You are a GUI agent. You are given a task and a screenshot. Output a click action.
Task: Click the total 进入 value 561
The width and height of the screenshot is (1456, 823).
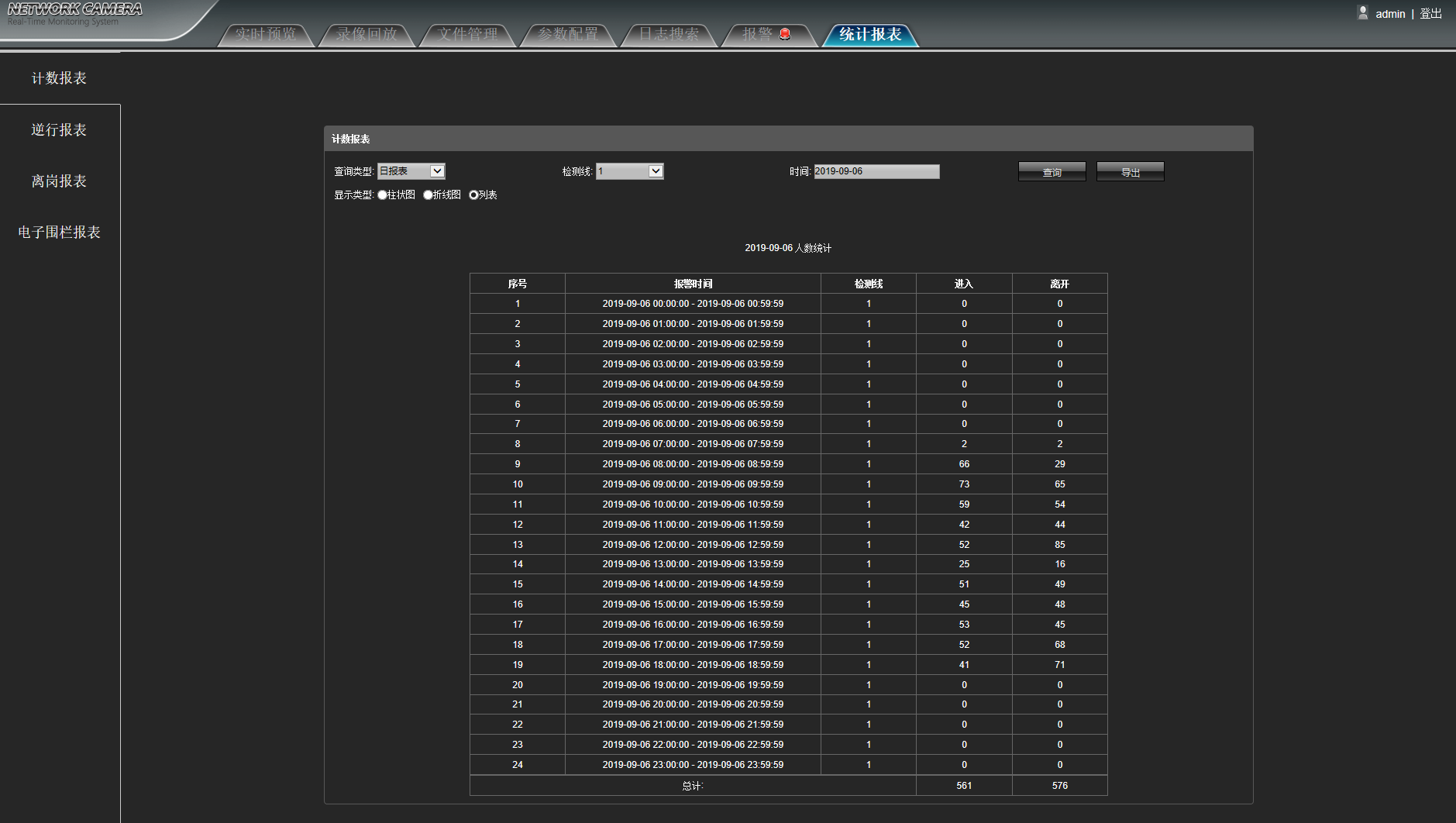click(964, 786)
